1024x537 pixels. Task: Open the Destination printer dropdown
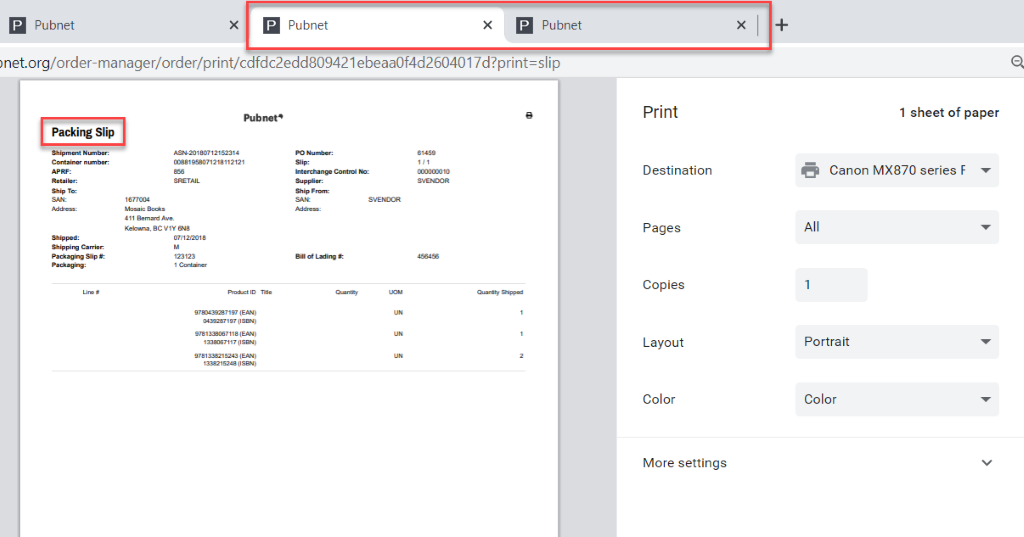coord(896,170)
